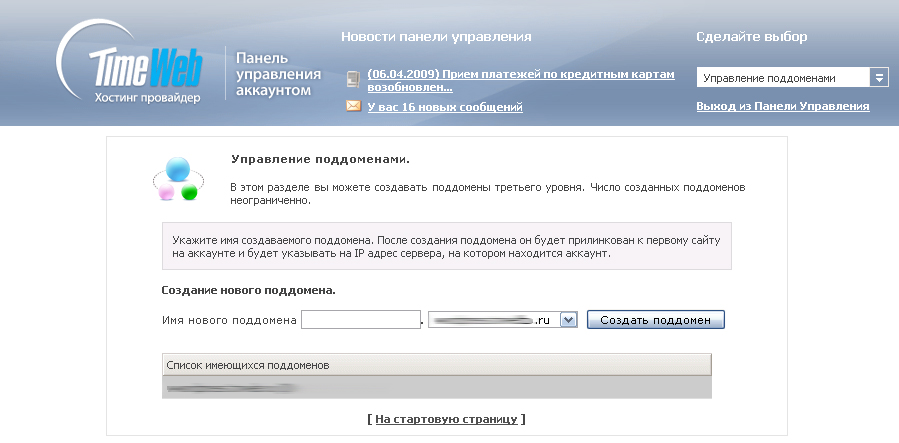Click 'Новости панели управления' heading
The width and height of the screenshot is (899, 443).
(x=436, y=37)
